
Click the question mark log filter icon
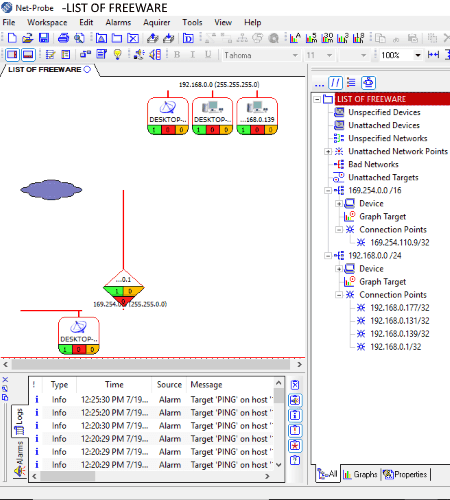[295, 460]
